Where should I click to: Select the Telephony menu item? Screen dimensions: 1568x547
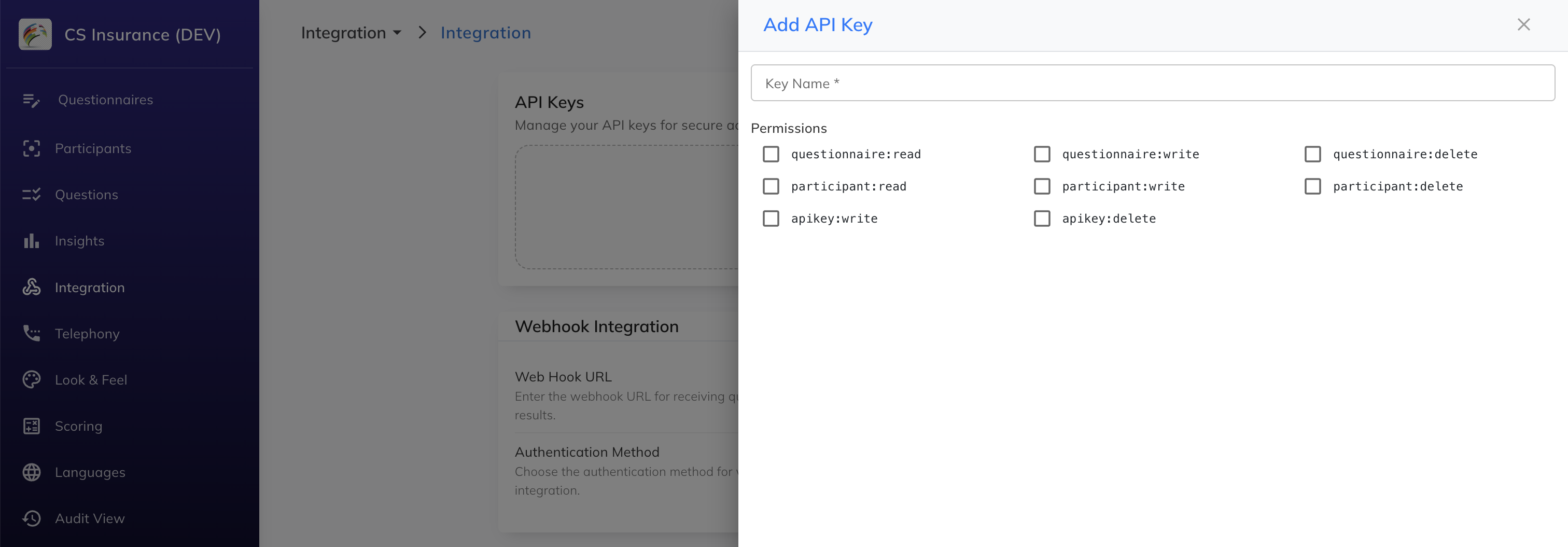click(x=87, y=334)
